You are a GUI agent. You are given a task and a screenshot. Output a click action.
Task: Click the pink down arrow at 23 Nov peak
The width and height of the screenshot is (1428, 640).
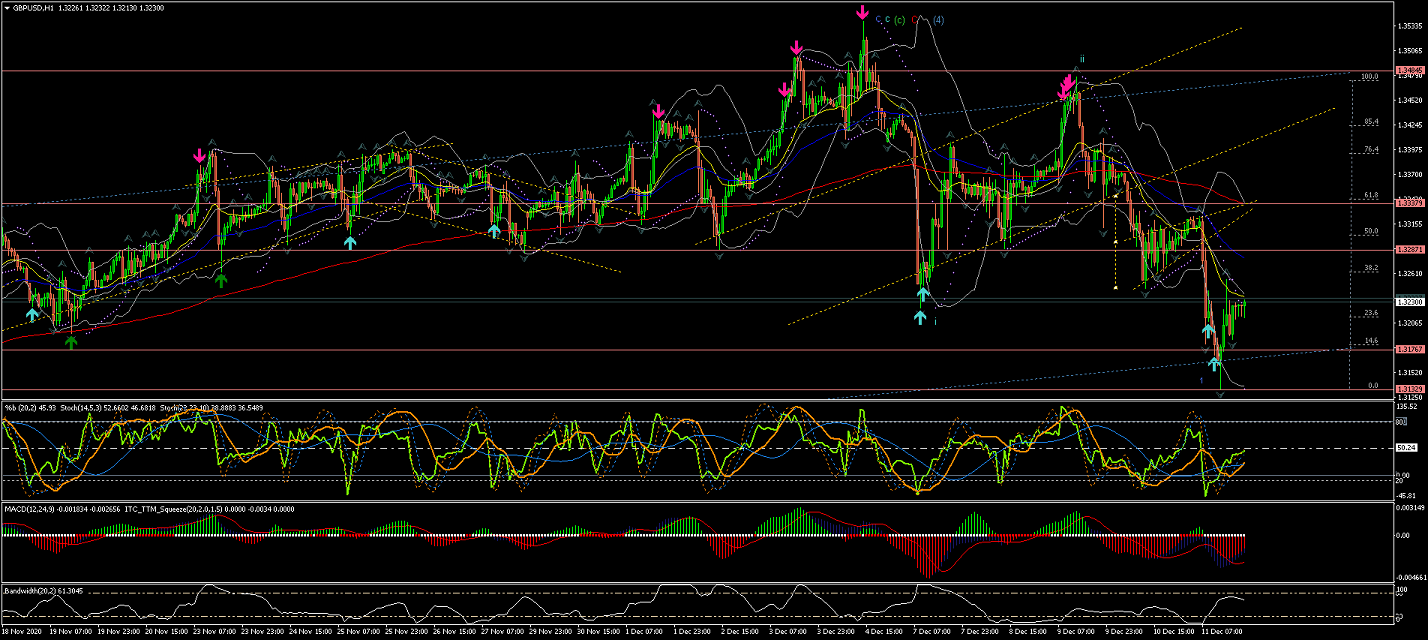200,155
